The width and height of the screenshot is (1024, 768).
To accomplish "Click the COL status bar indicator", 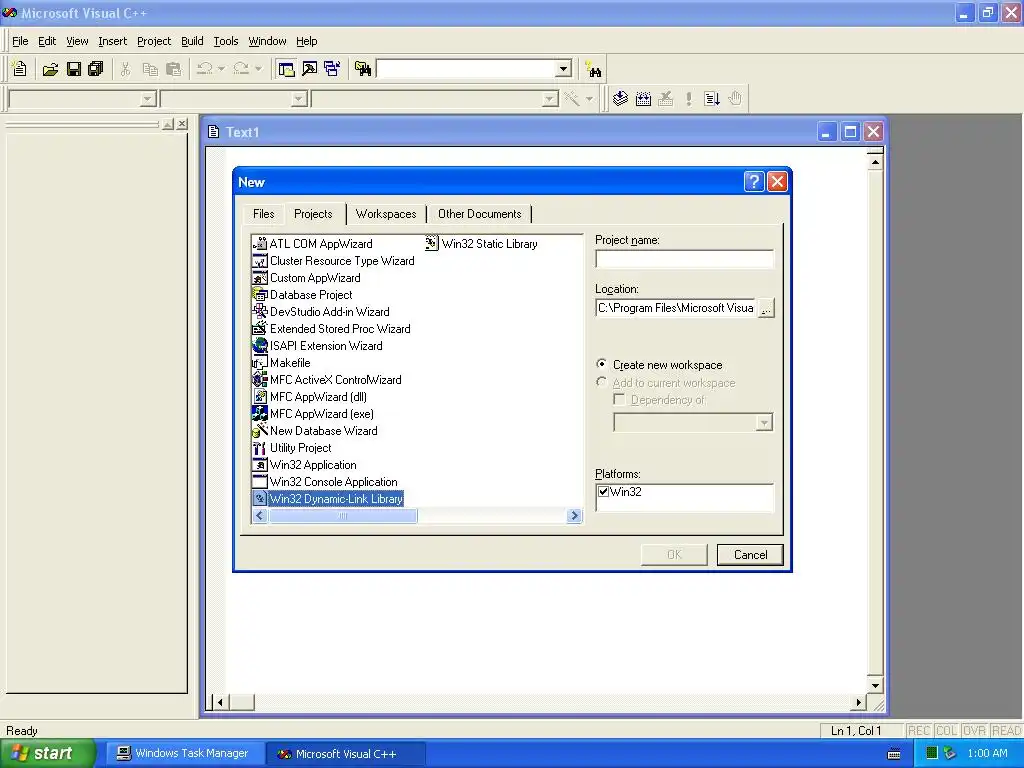I will click(x=946, y=731).
